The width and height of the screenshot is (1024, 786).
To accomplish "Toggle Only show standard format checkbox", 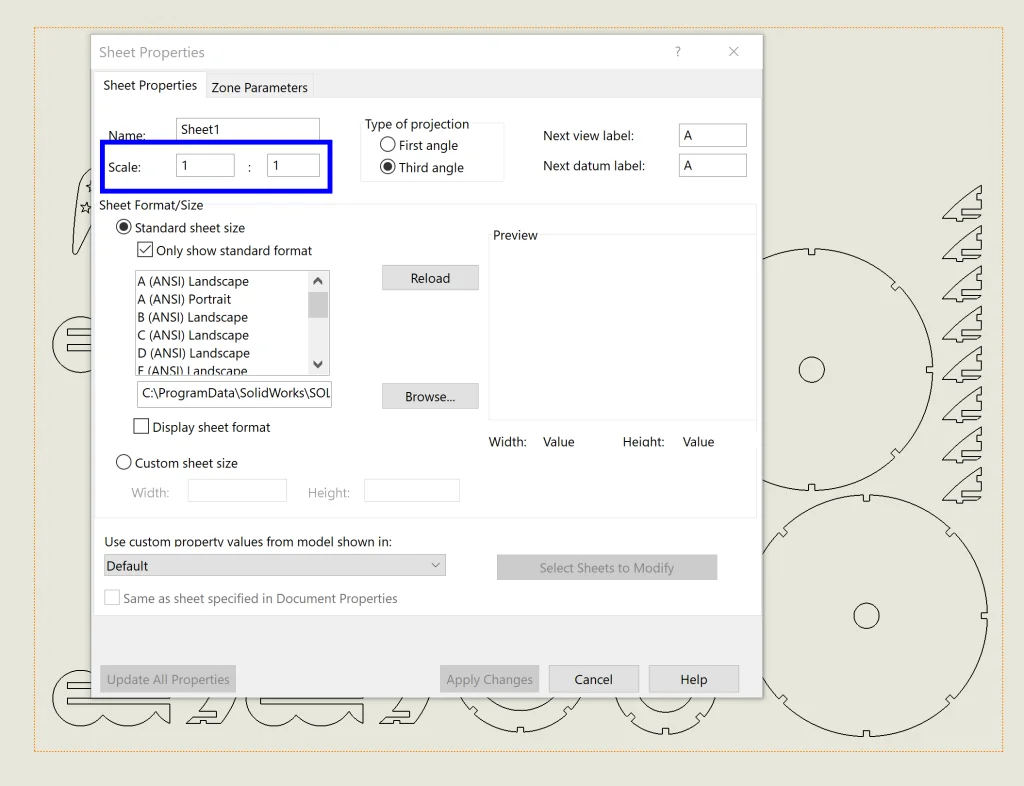I will (x=145, y=250).
